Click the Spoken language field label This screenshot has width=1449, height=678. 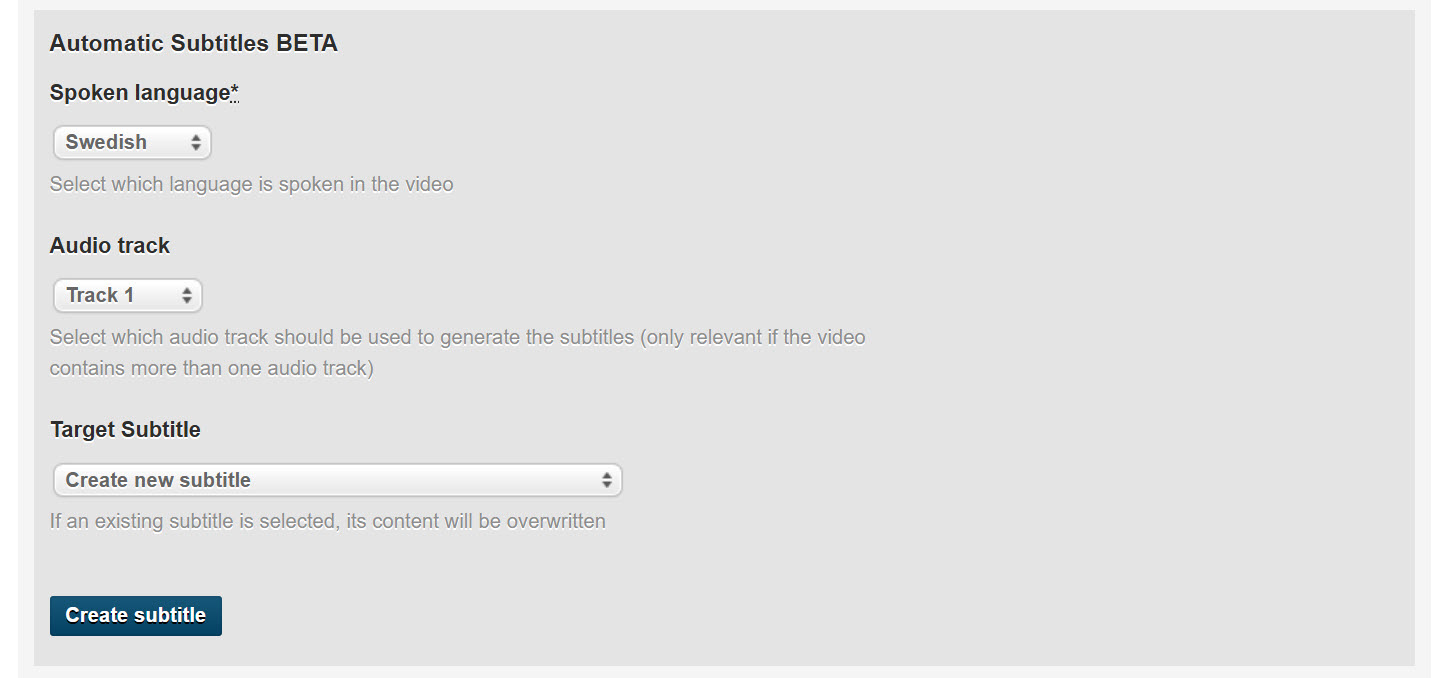pyautogui.click(x=139, y=93)
